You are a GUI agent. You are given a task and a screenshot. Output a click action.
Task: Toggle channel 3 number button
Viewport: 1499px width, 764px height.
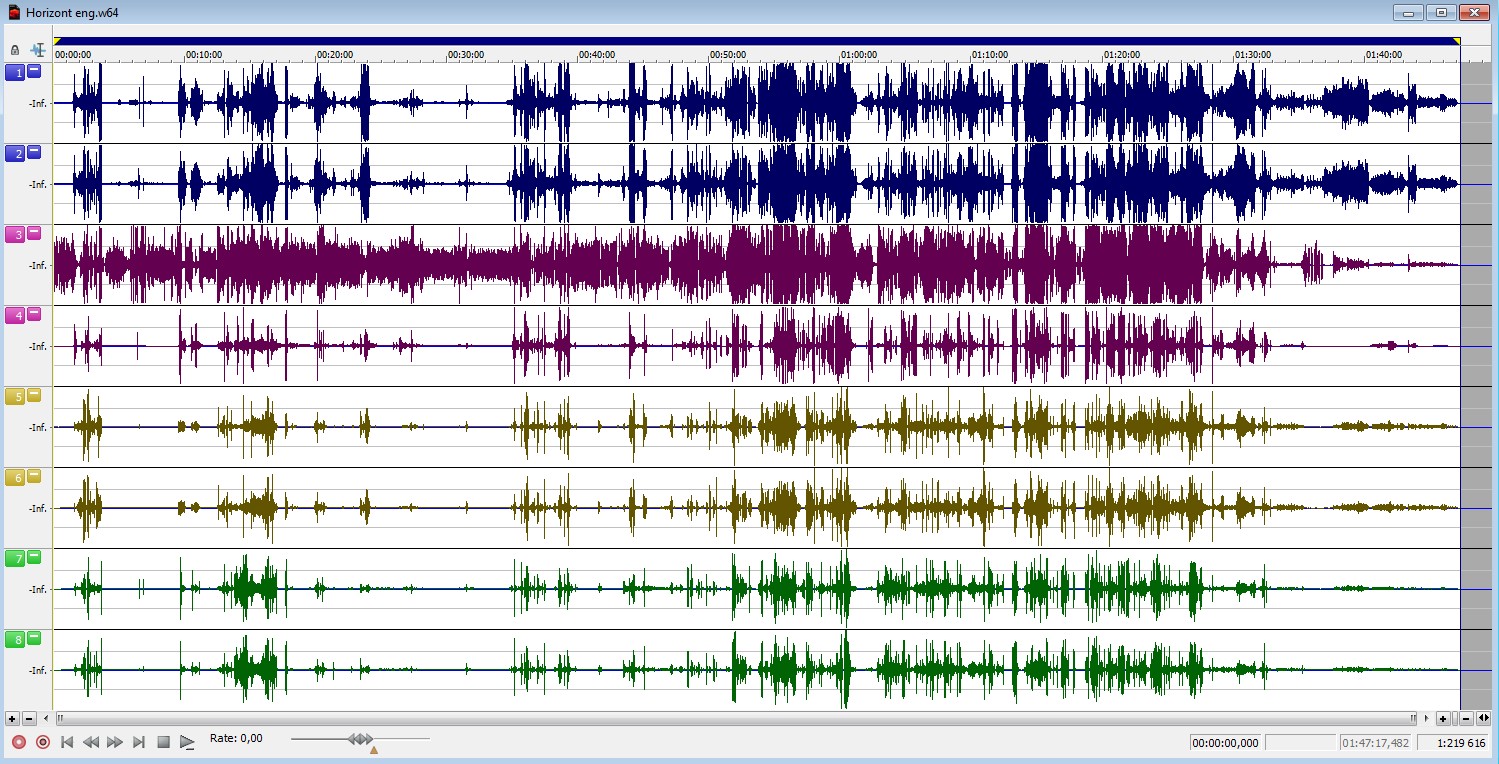(x=14, y=234)
